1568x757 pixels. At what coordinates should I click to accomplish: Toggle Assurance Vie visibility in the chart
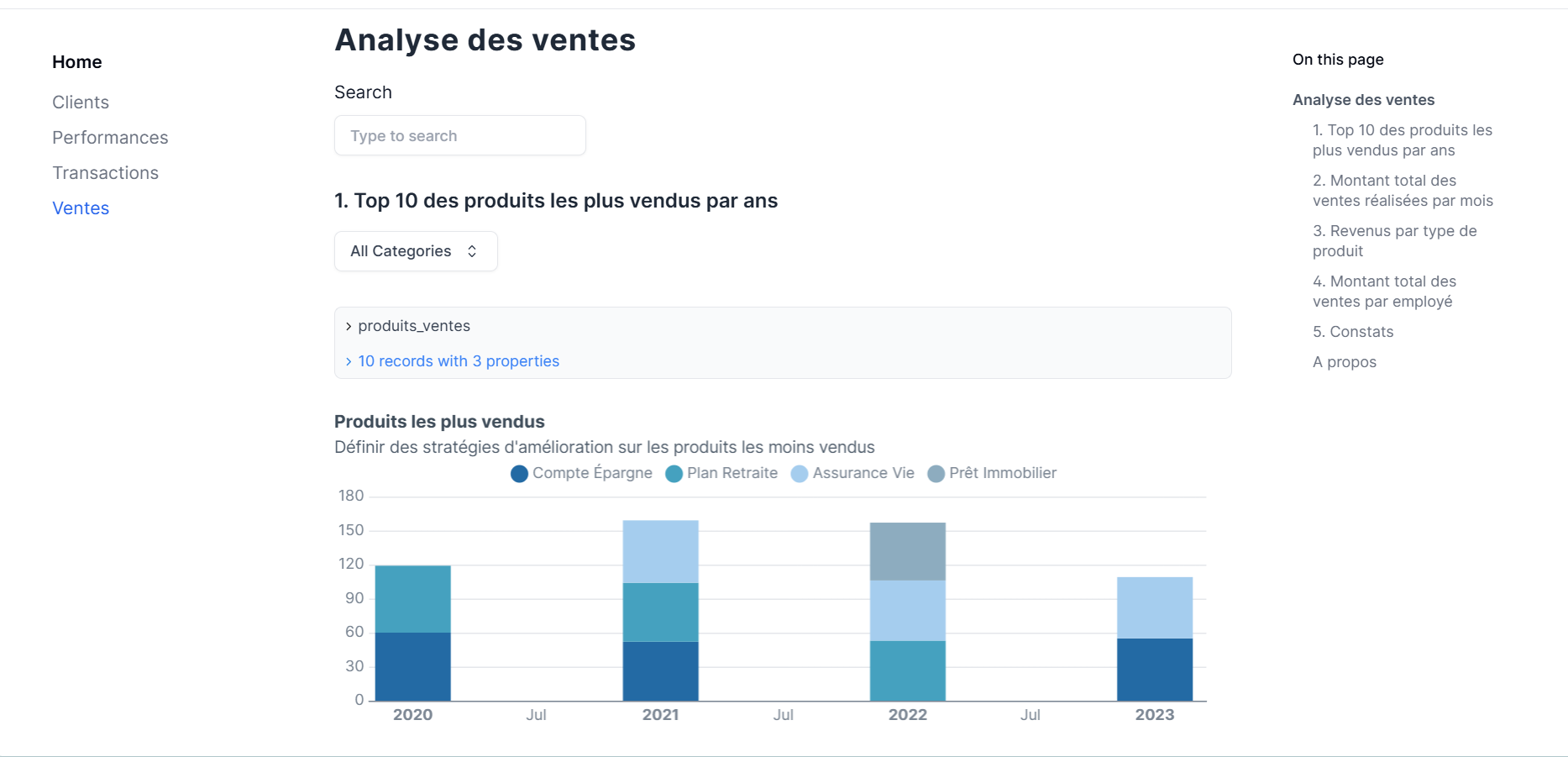click(851, 473)
